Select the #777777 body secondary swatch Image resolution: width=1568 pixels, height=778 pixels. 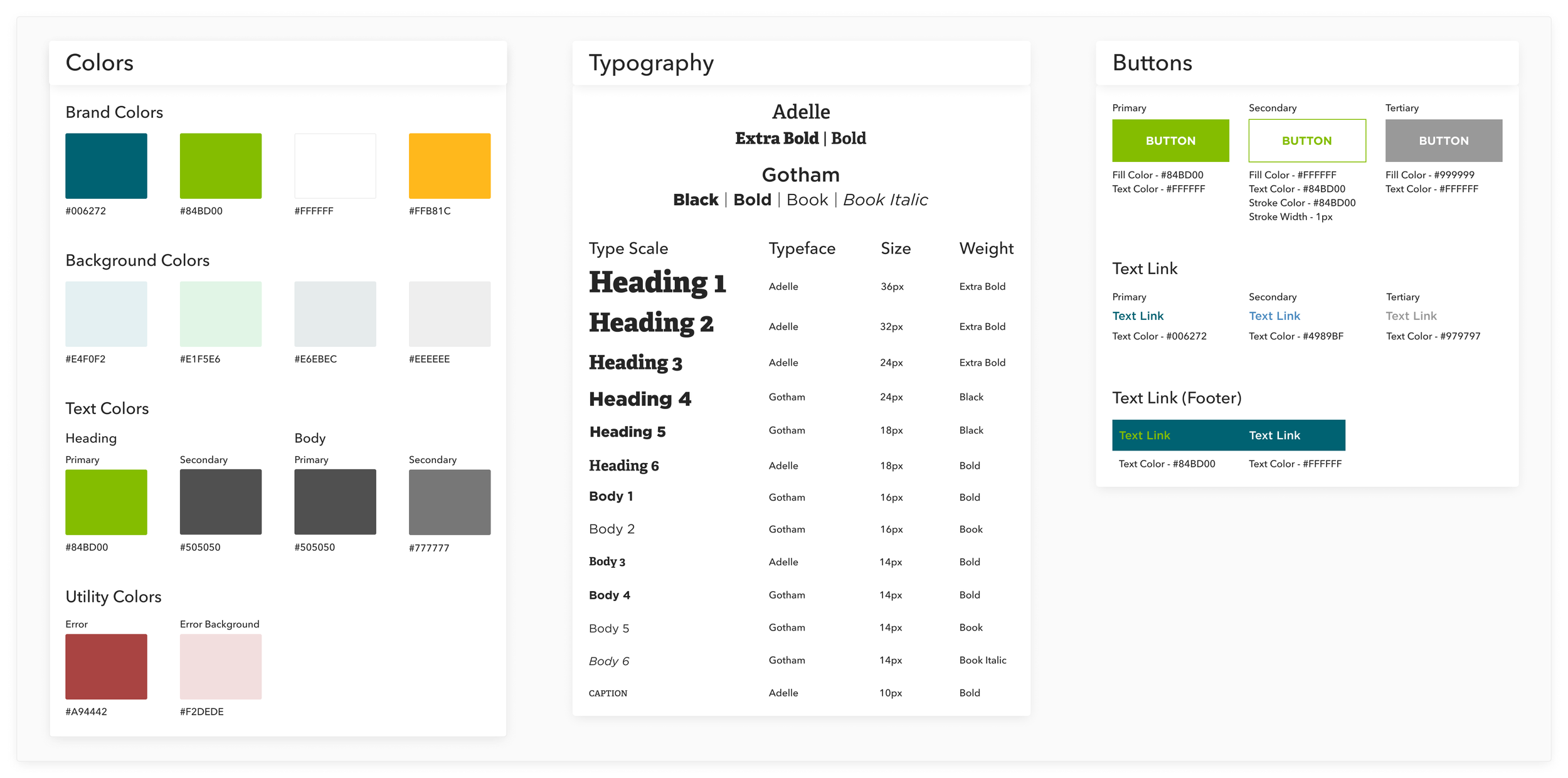point(449,502)
